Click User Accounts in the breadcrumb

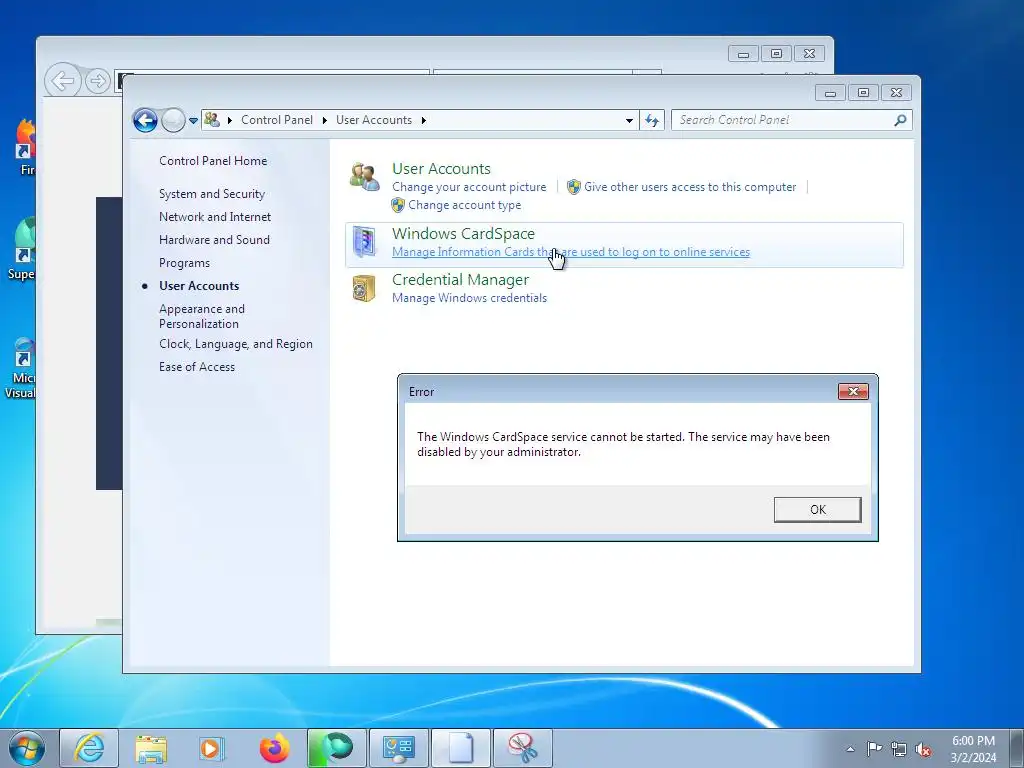(374, 120)
